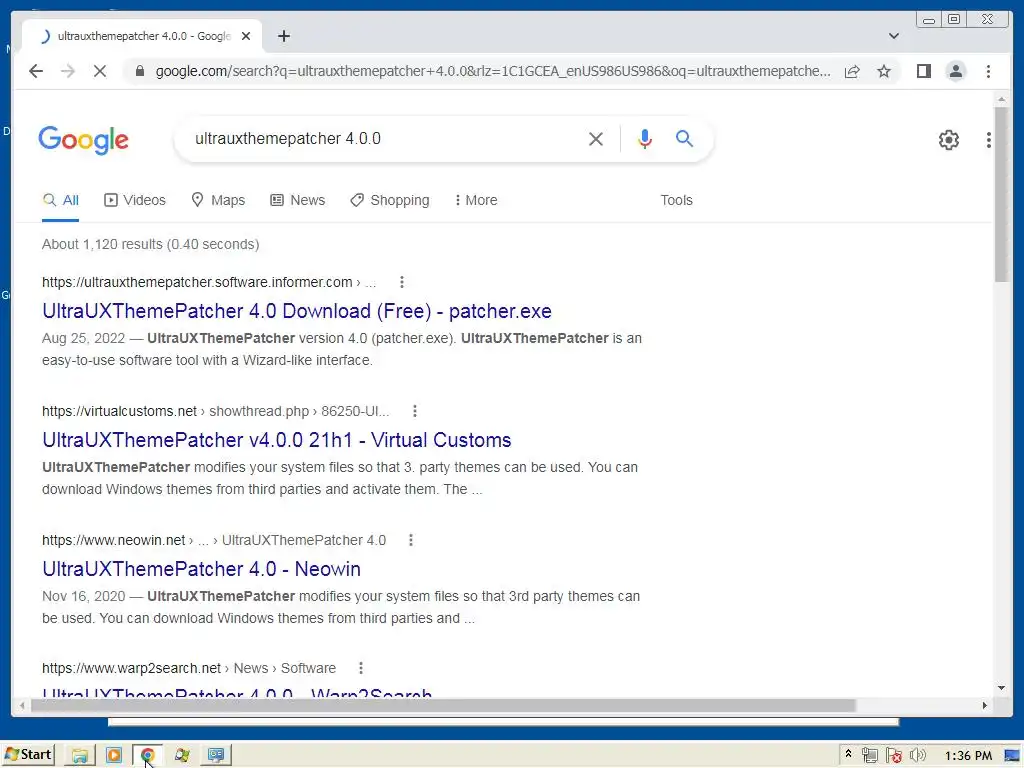Screen dimensions: 1024x768
Task: Toggle the Chrome side panel
Action: point(923,71)
